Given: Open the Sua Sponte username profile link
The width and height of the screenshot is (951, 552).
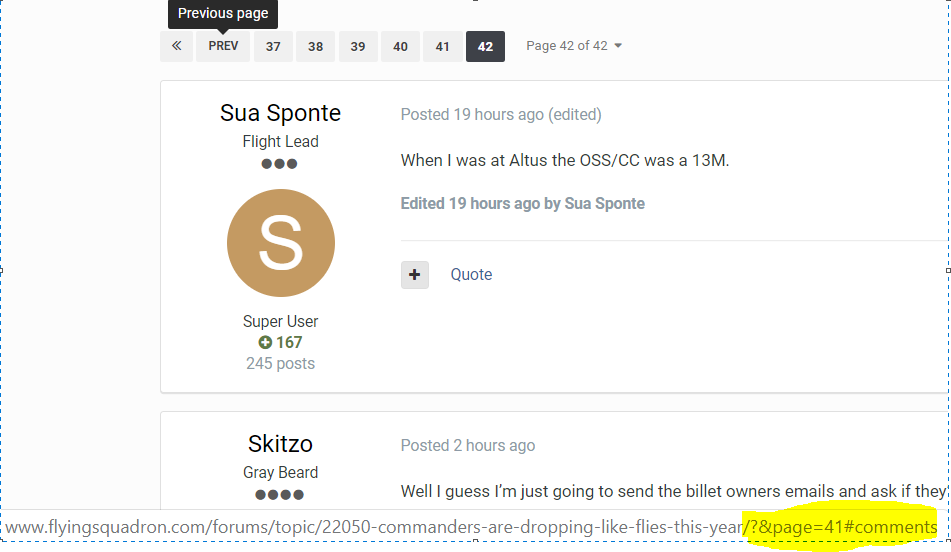Looking at the screenshot, I should click(x=280, y=113).
